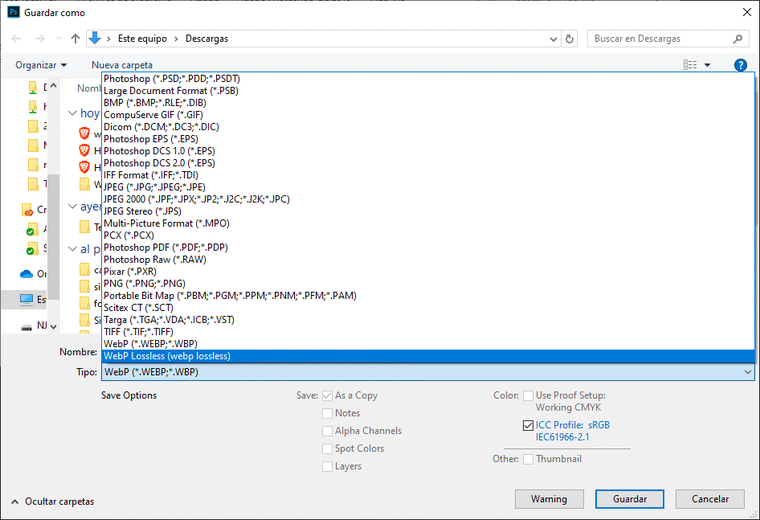Enable Spot Colors checkbox
The height and width of the screenshot is (520, 760).
[x=328, y=449]
